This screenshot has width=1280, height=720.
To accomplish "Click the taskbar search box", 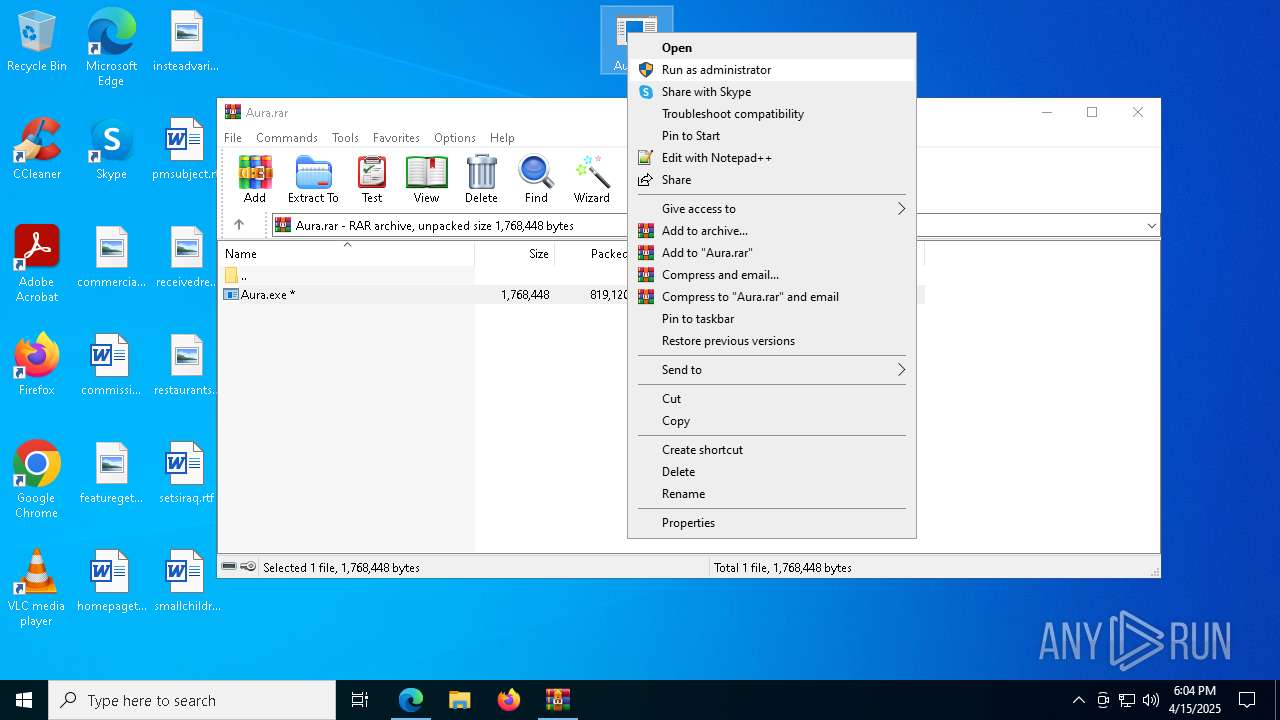I will [192, 700].
